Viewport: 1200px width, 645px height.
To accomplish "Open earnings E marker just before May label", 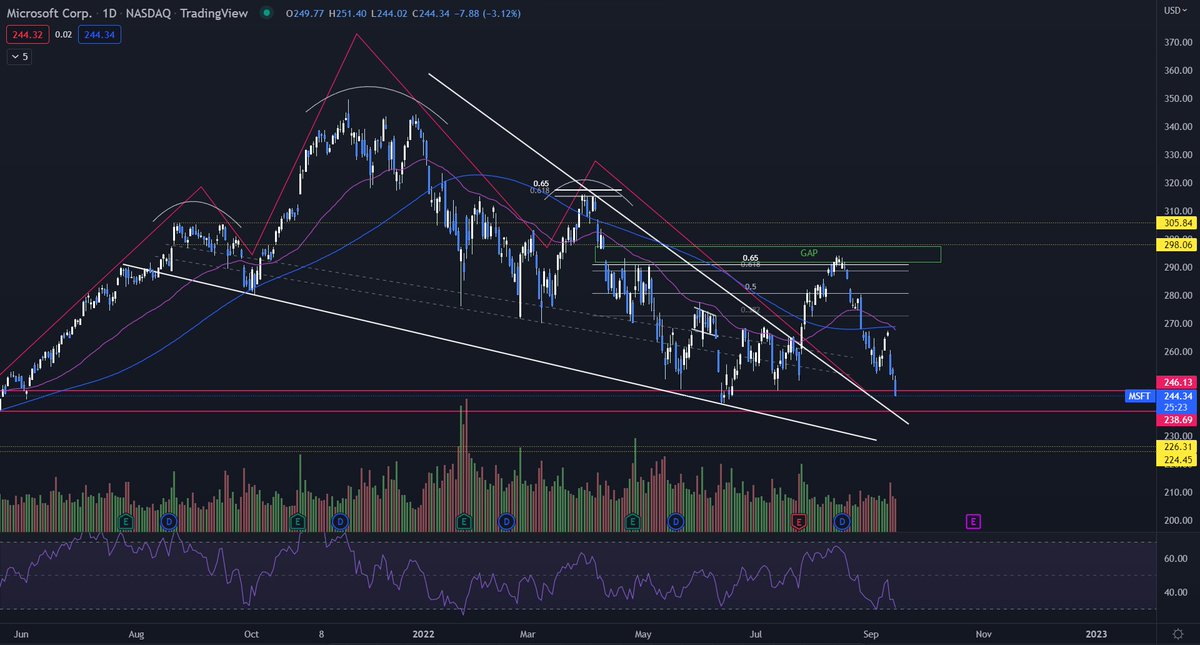I will click(x=632, y=521).
